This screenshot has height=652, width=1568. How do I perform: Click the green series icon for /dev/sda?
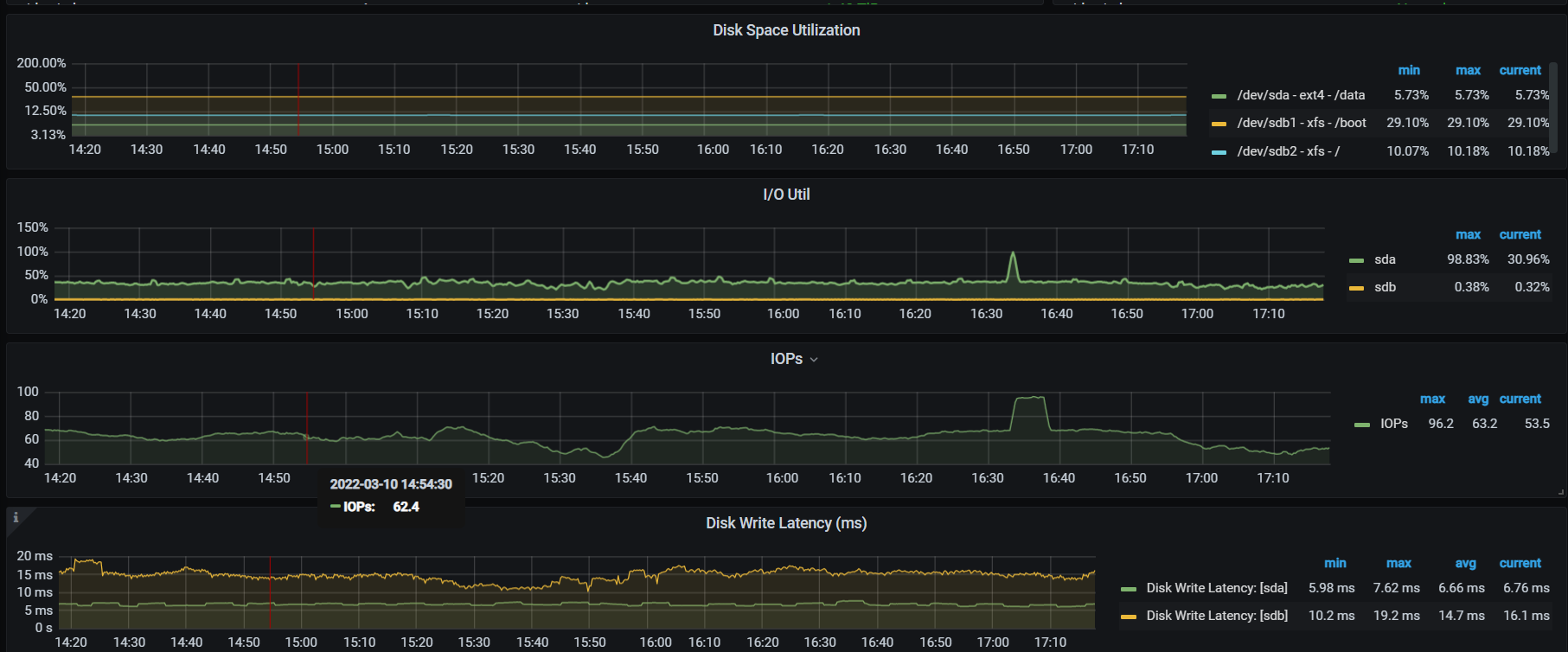pos(1219,96)
